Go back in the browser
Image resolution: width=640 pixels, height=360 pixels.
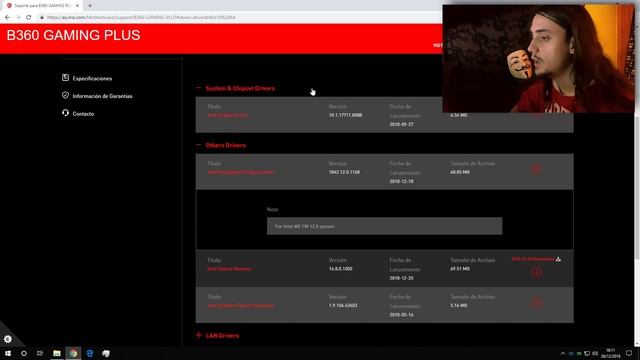click(7, 18)
